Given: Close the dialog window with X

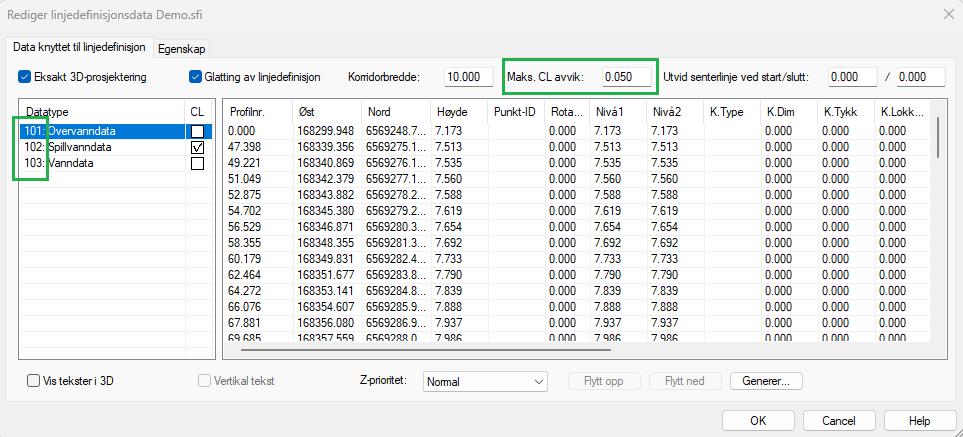Looking at the screenshot, I should (946, 12).
